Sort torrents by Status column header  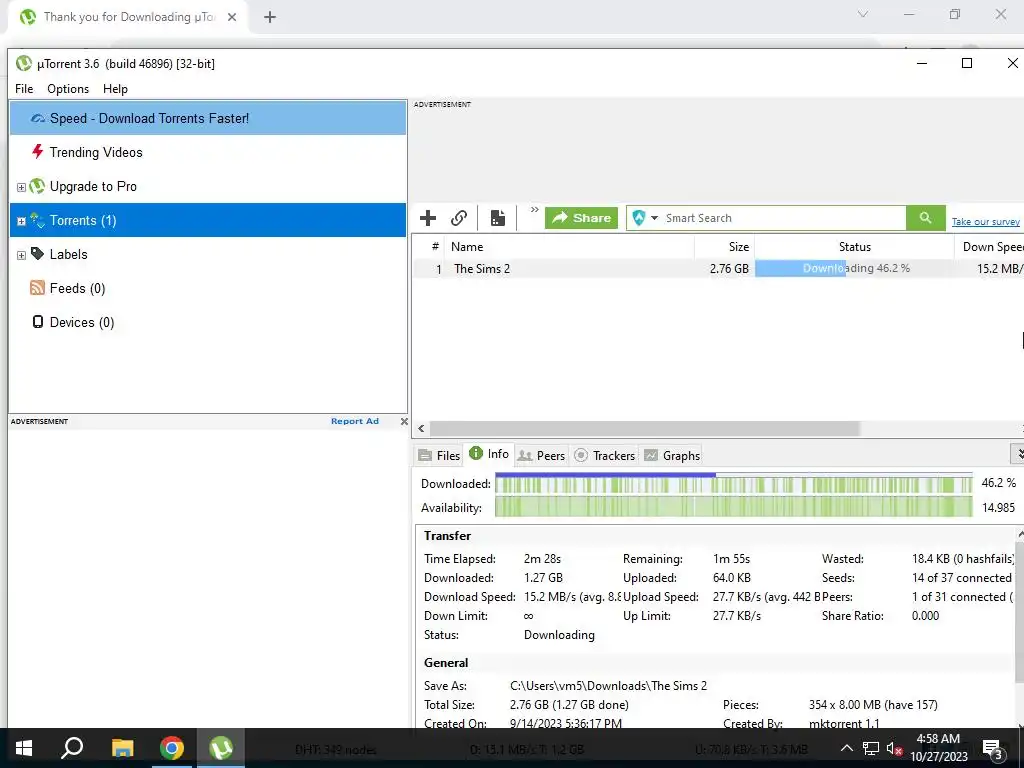[x=854, y=247]
